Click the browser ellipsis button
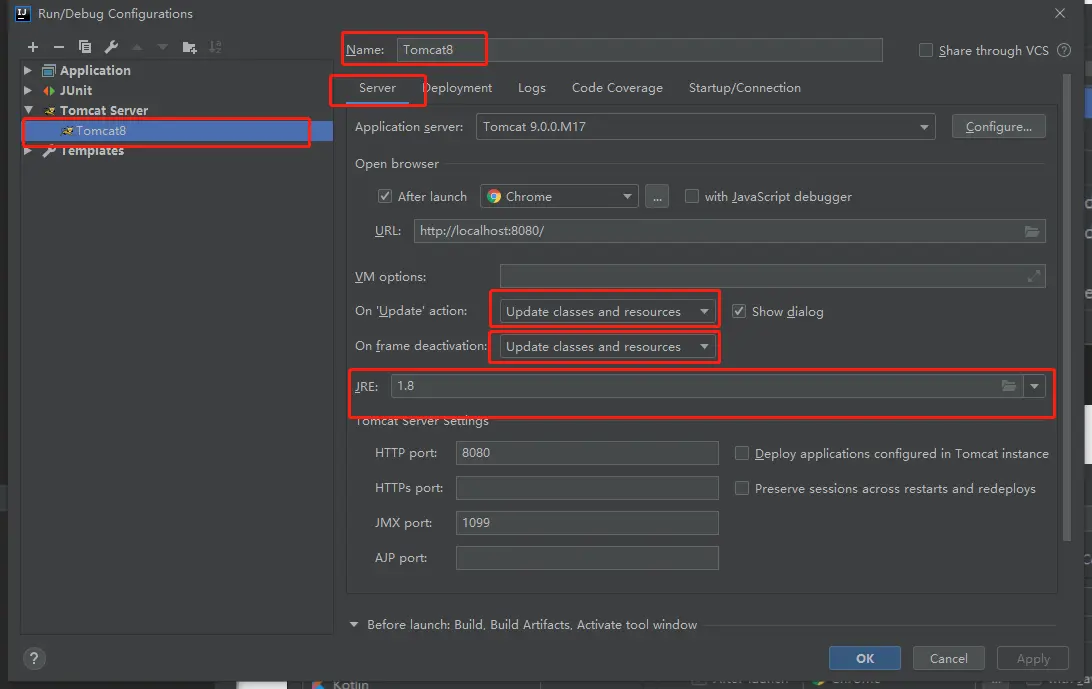 tap(657, 196)
